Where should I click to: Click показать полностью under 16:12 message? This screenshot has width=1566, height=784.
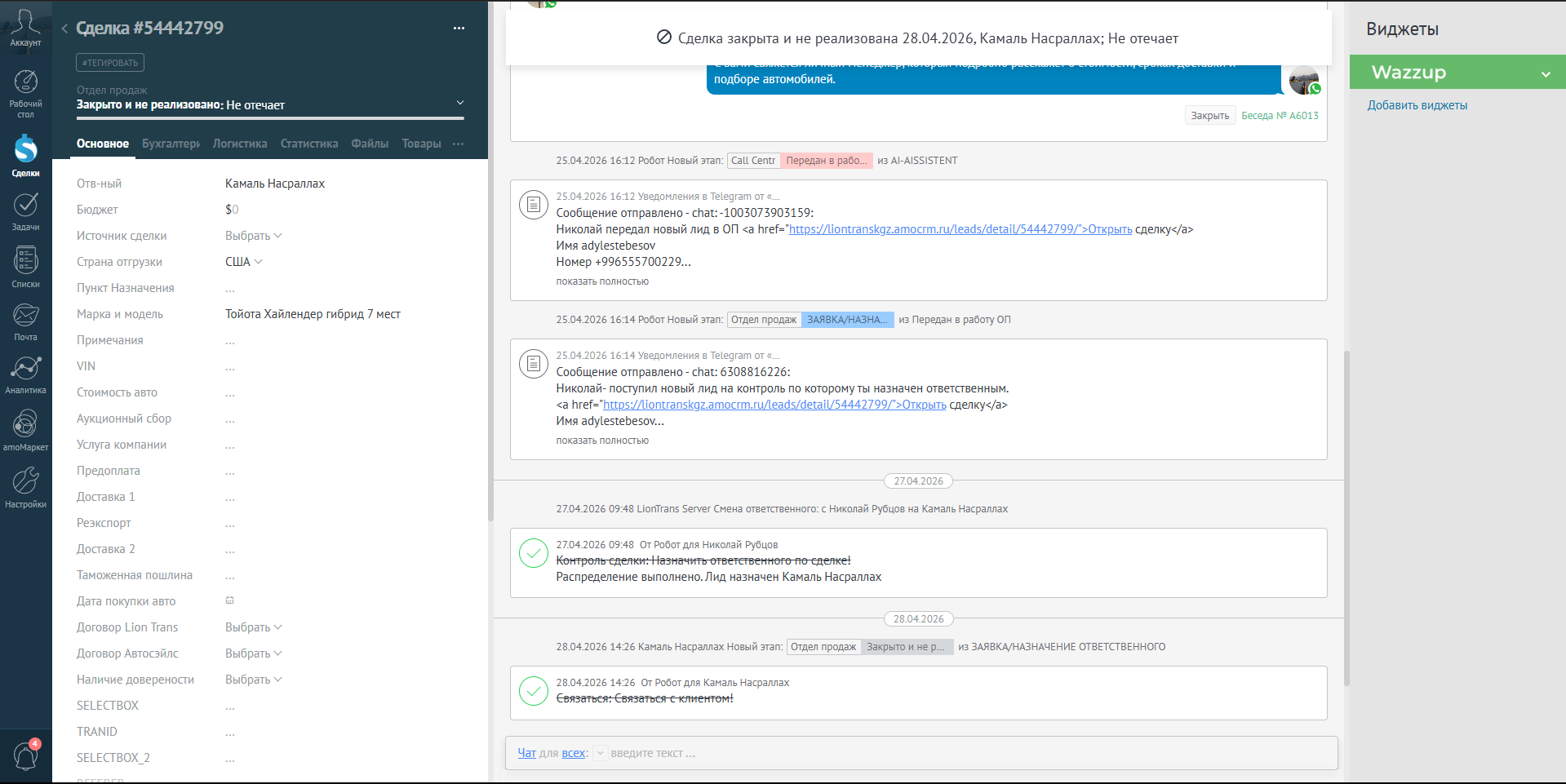602,281
